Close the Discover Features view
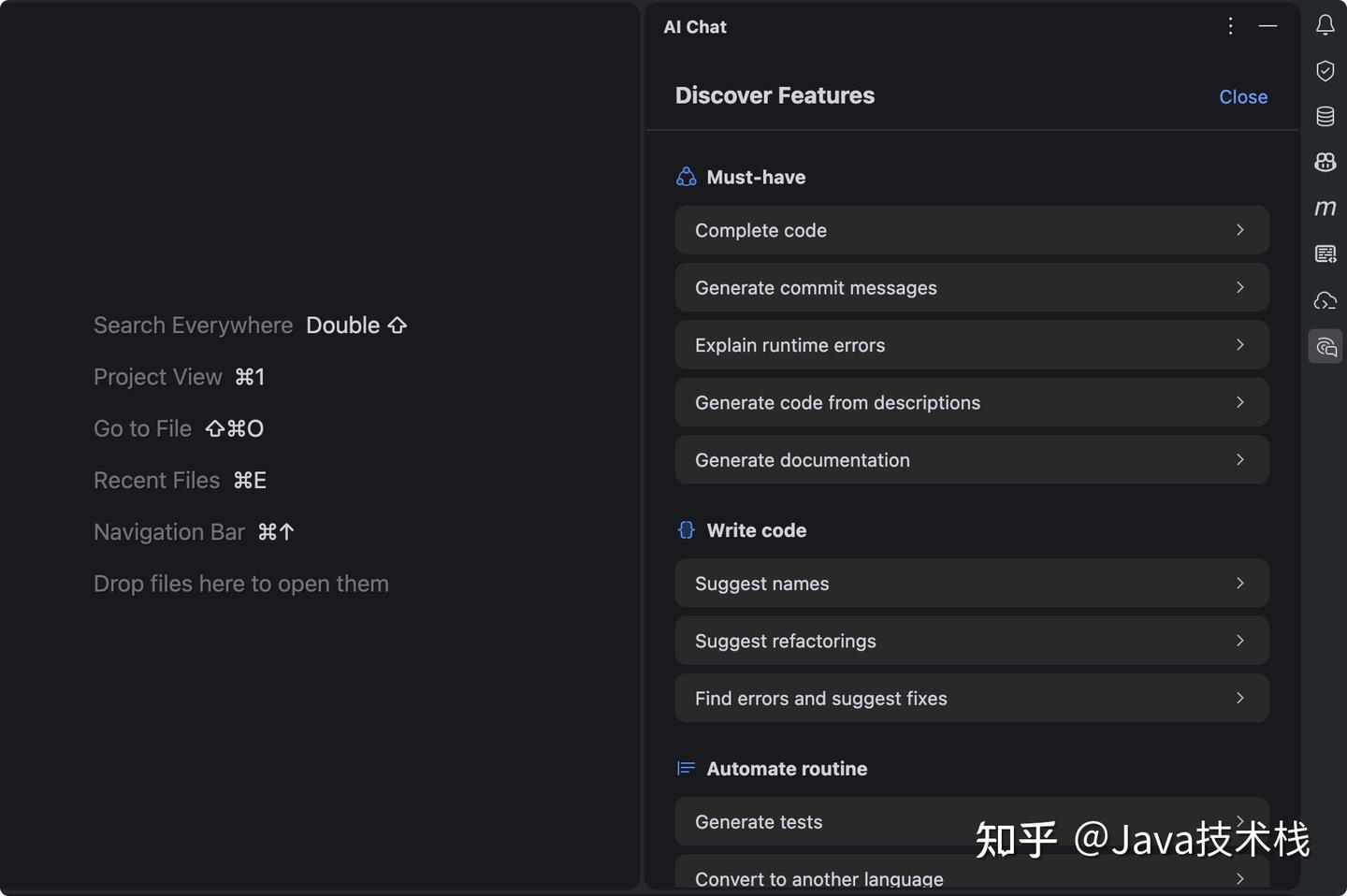The width and height of the screenshot is (1347, 896). click(1243, 97)
